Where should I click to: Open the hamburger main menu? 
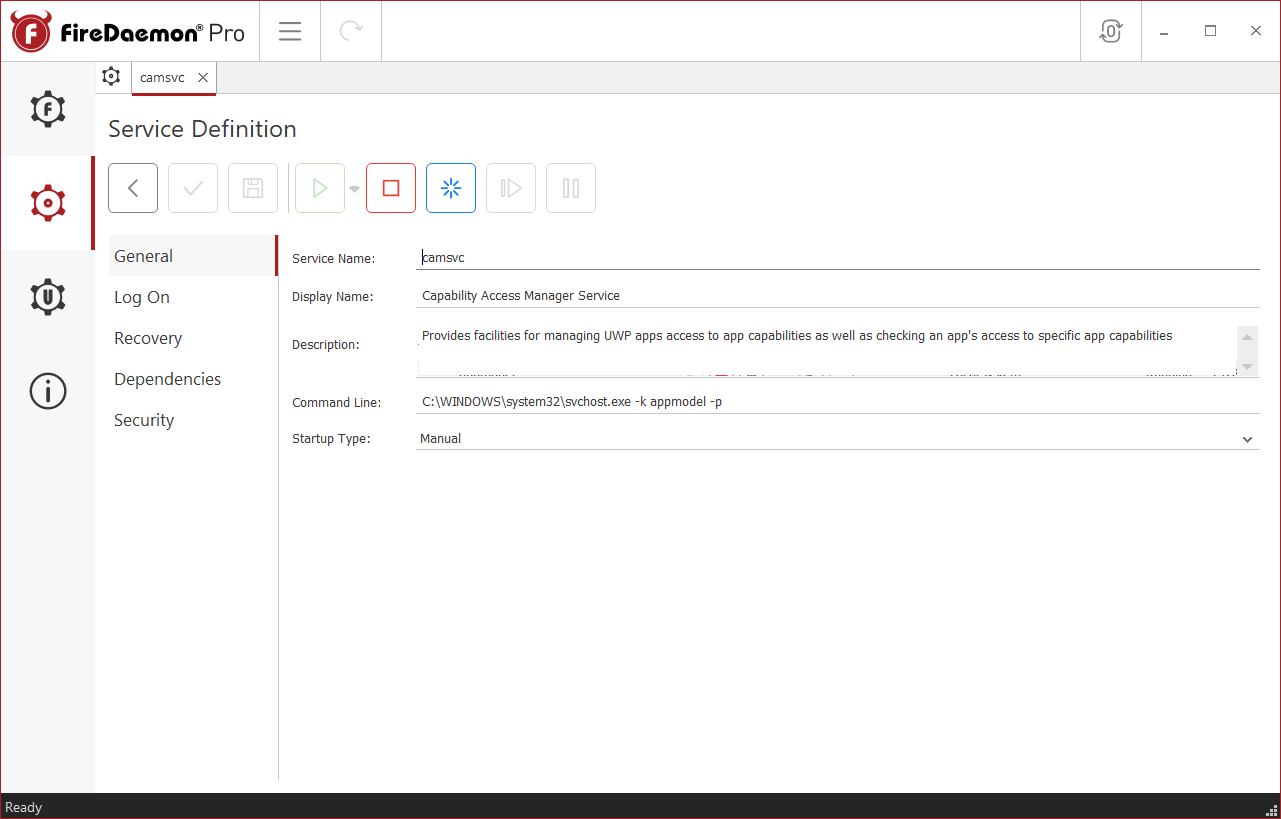click(290, 31)
